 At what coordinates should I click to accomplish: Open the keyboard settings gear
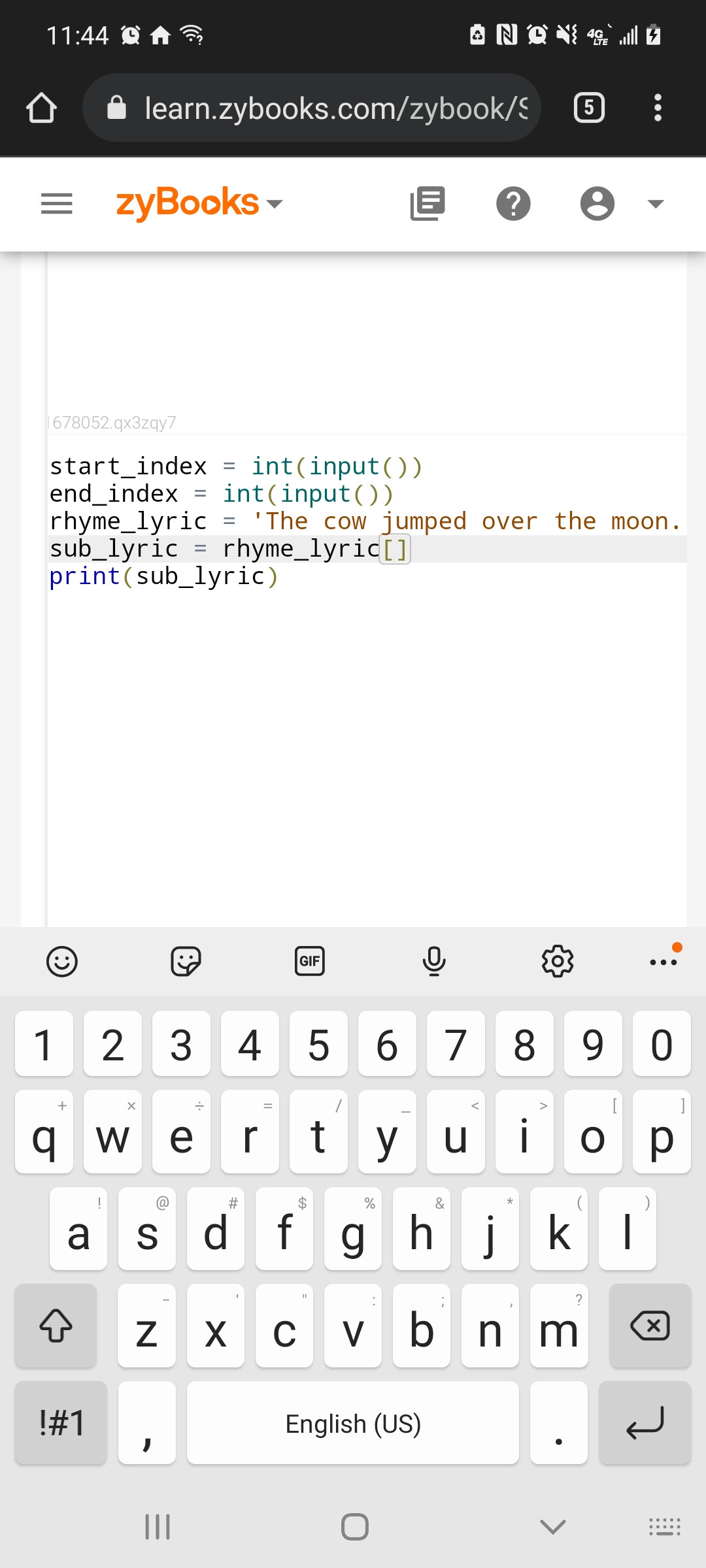point(558,962)
